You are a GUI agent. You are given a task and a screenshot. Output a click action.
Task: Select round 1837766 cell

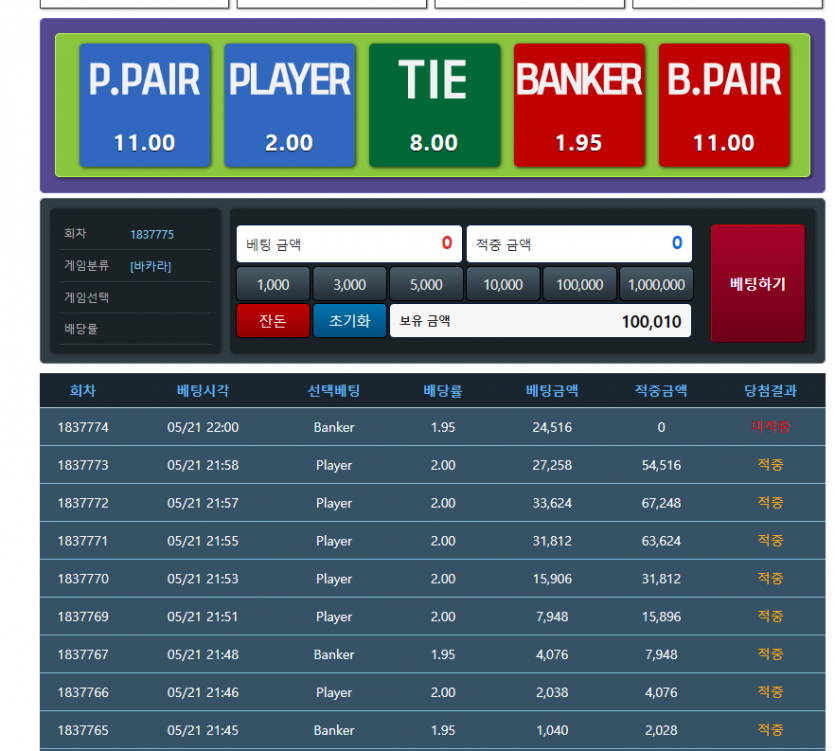[83, 692]
